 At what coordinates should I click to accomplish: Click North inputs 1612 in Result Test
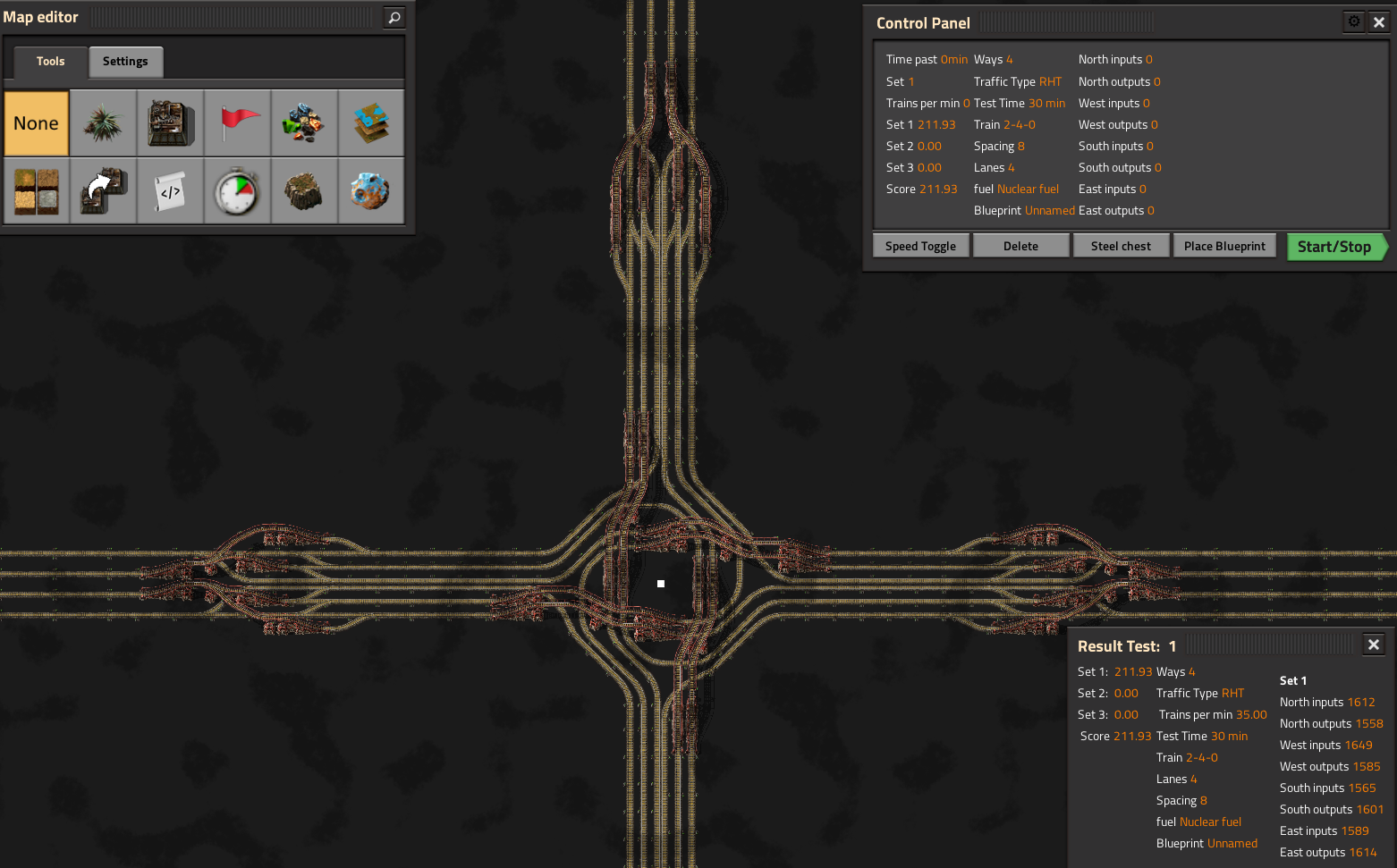[x=1327, y=703]
